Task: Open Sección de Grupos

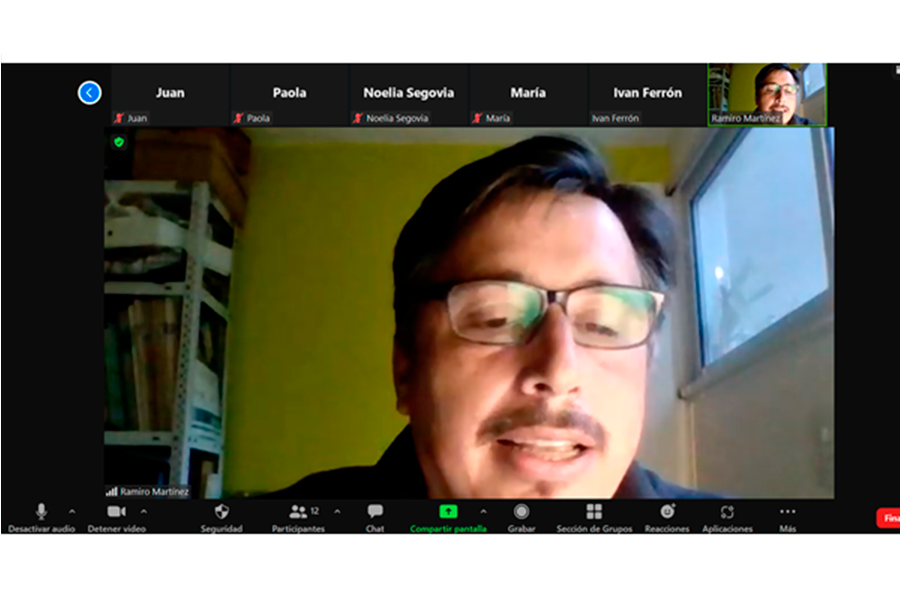Action: tap(594, 512)
